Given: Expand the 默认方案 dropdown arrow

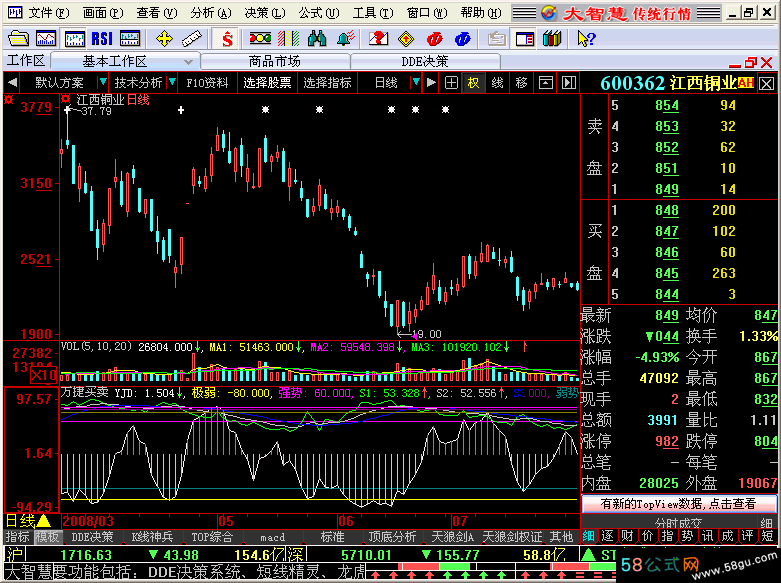Looking at the screenshot, I should (103, 82).
